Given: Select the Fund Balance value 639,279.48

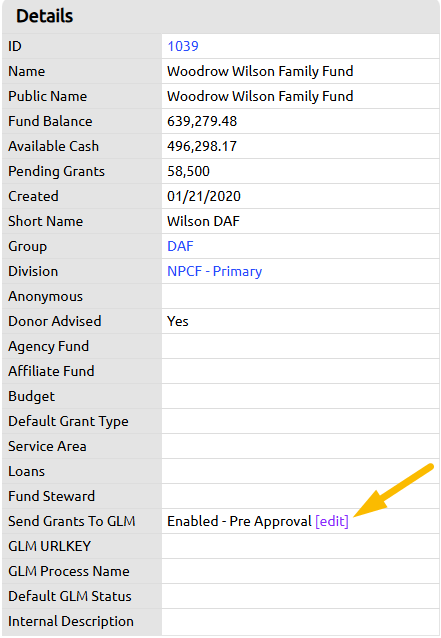Looking at the screenshot, I should 202,121.
